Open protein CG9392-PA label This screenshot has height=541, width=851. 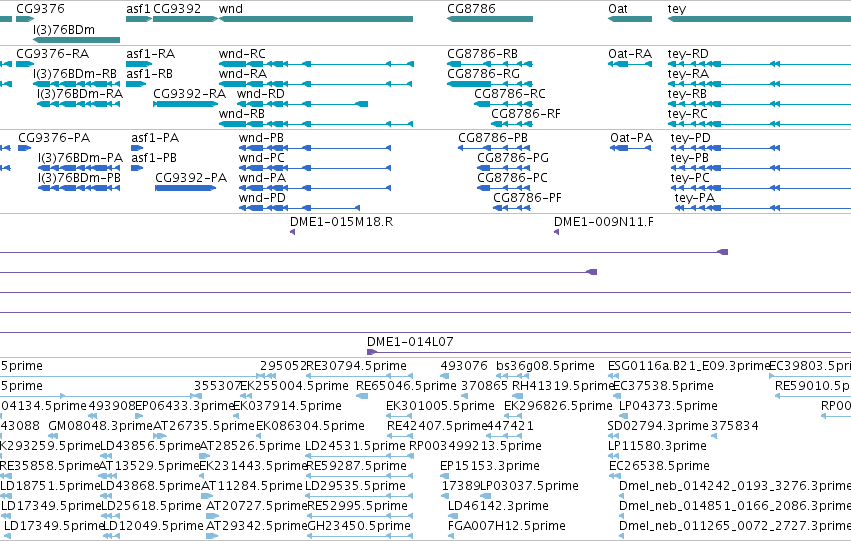190,178
